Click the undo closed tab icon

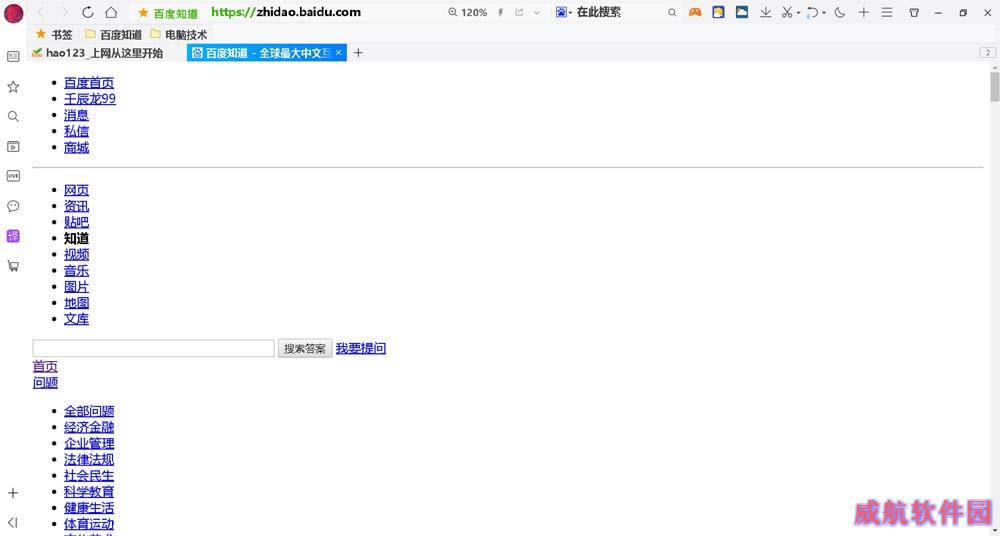click(812, 12)
